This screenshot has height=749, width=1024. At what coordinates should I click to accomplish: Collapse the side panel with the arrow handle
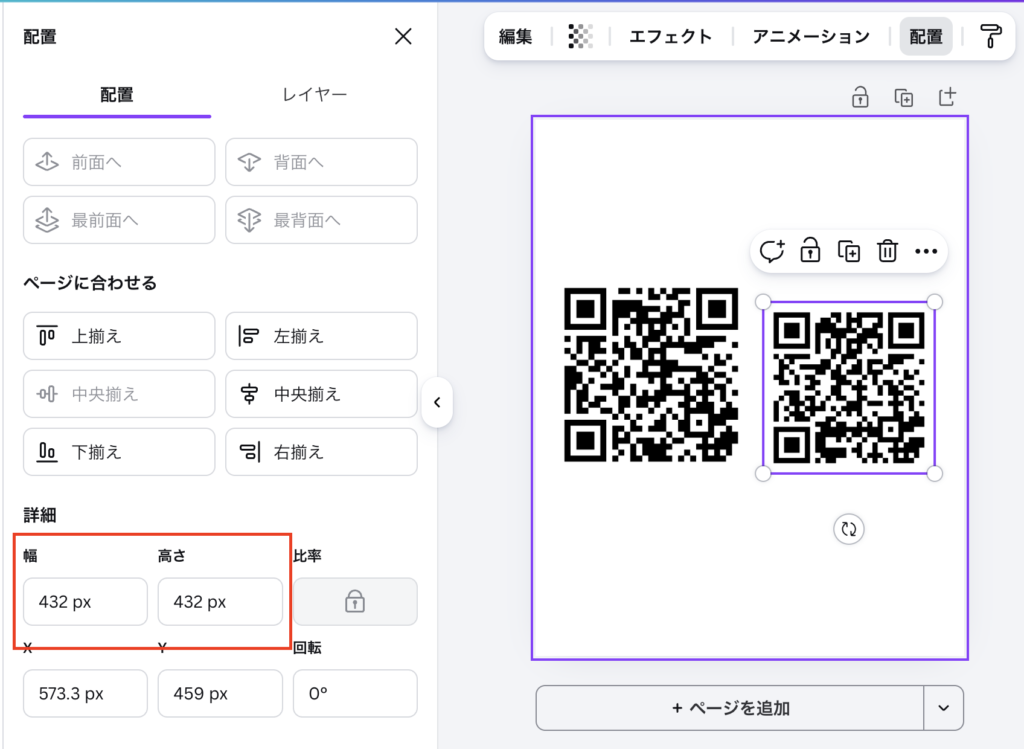point(437,403)
